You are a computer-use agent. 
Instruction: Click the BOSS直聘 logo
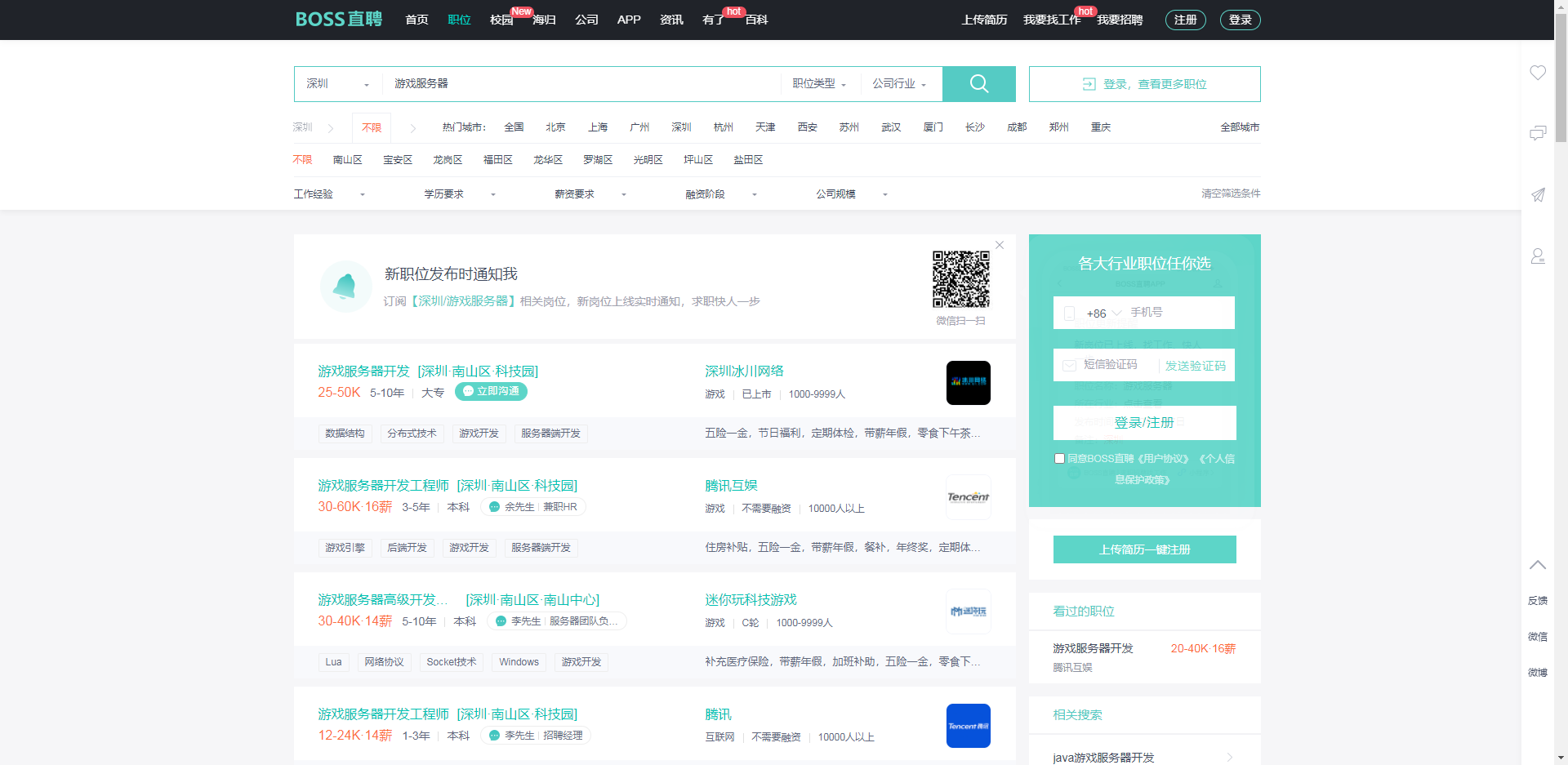coord(338,19)
